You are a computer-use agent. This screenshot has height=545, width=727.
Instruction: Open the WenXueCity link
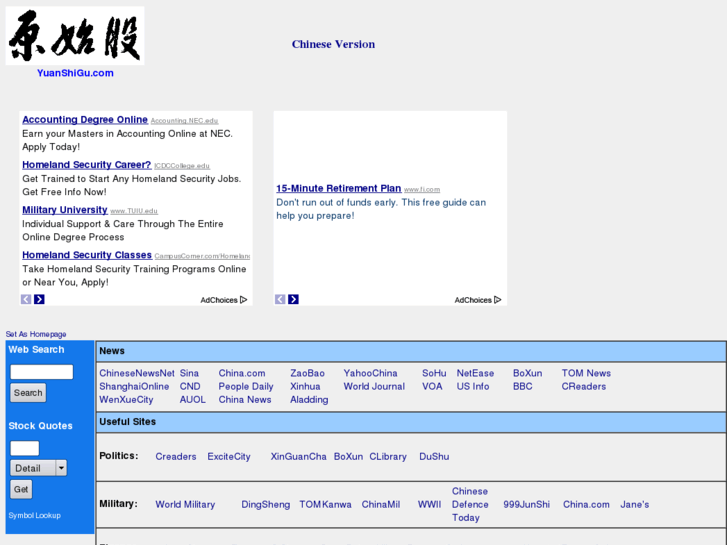click(126, 399)
